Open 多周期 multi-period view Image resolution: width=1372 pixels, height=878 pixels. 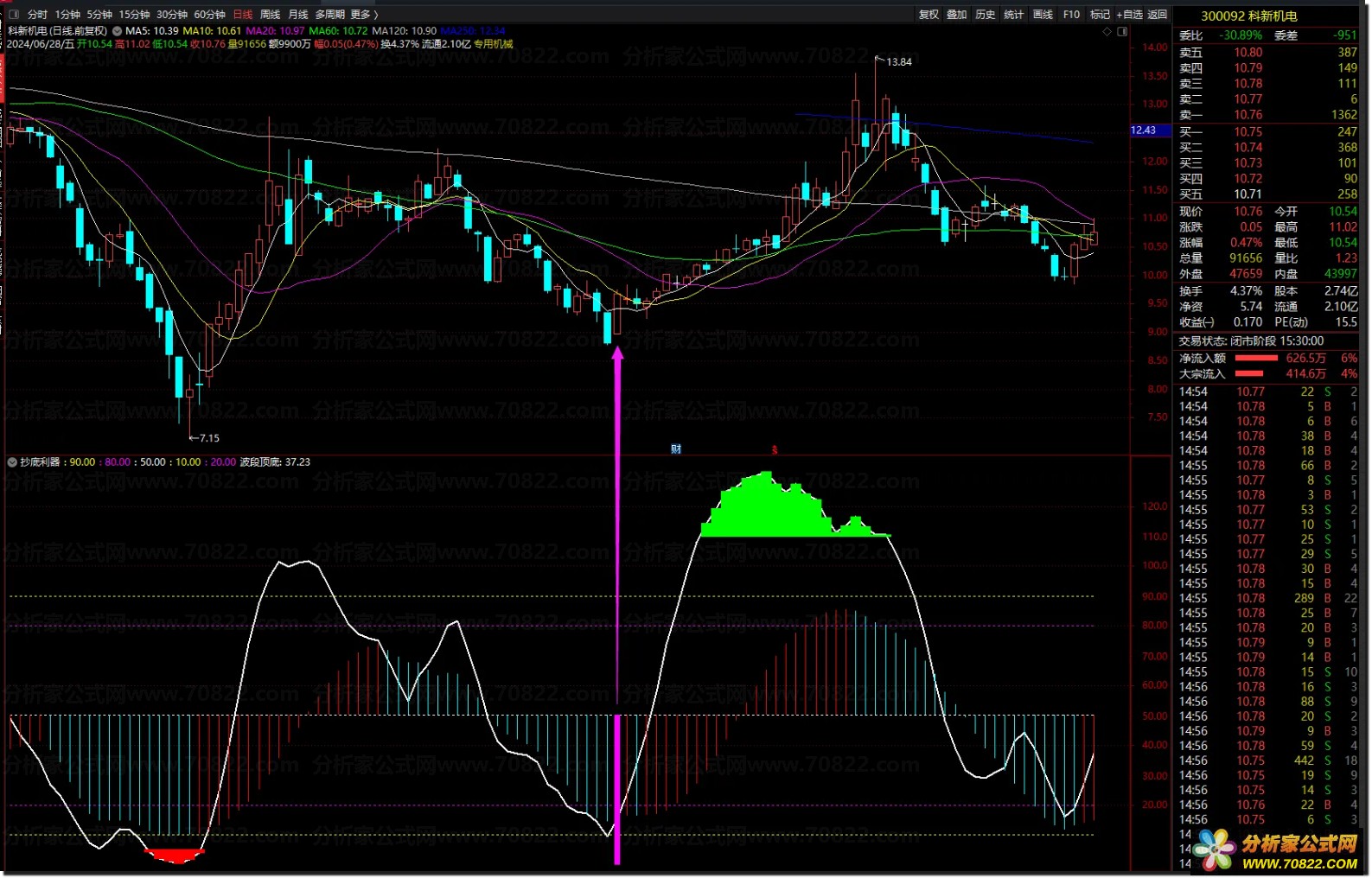(x=329, y=15)
